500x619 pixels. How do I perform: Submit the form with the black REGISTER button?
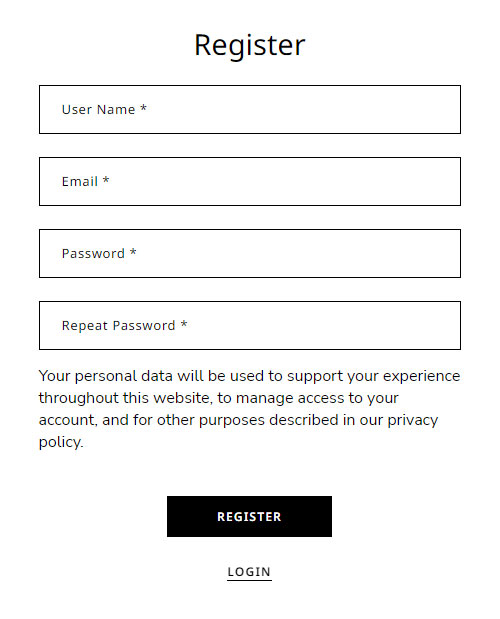click(x=249, y=516)
